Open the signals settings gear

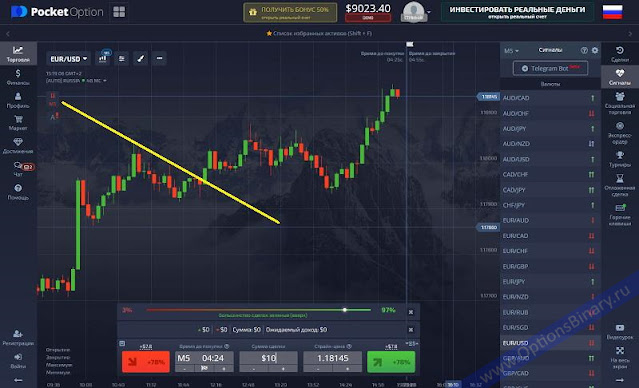[x=595, y=50]
